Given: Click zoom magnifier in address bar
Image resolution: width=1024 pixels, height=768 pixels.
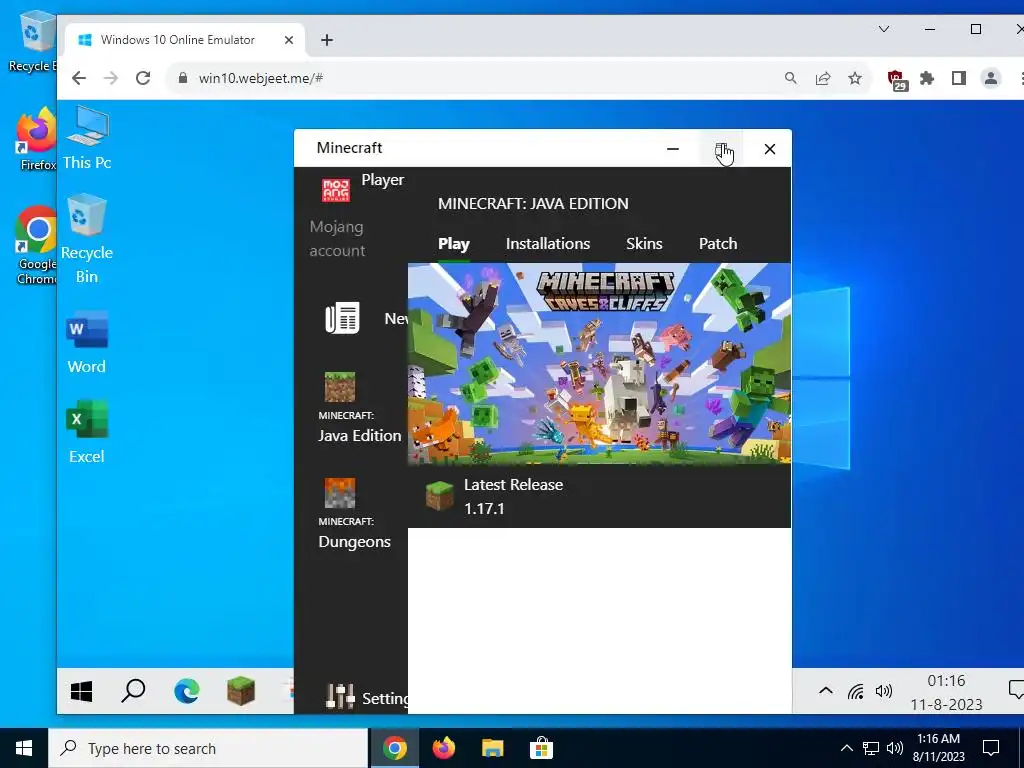Looking at the screenshot, I should [x=791, y=78].
